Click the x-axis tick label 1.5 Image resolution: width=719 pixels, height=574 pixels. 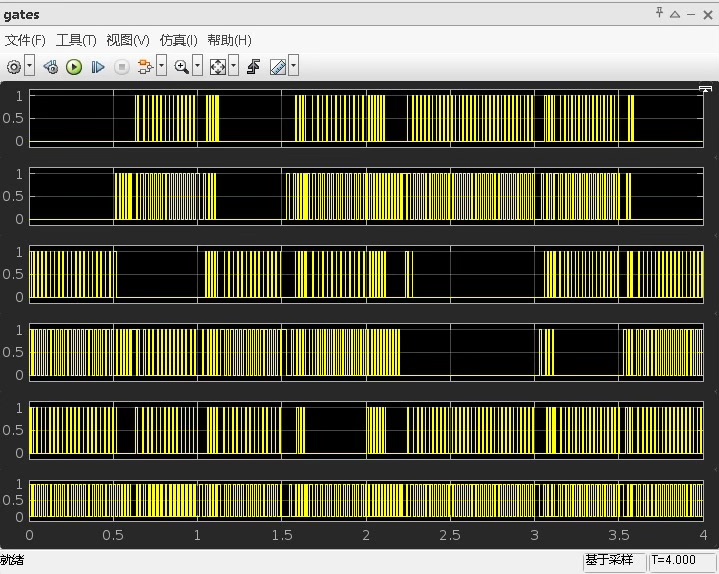pos(282,535)
